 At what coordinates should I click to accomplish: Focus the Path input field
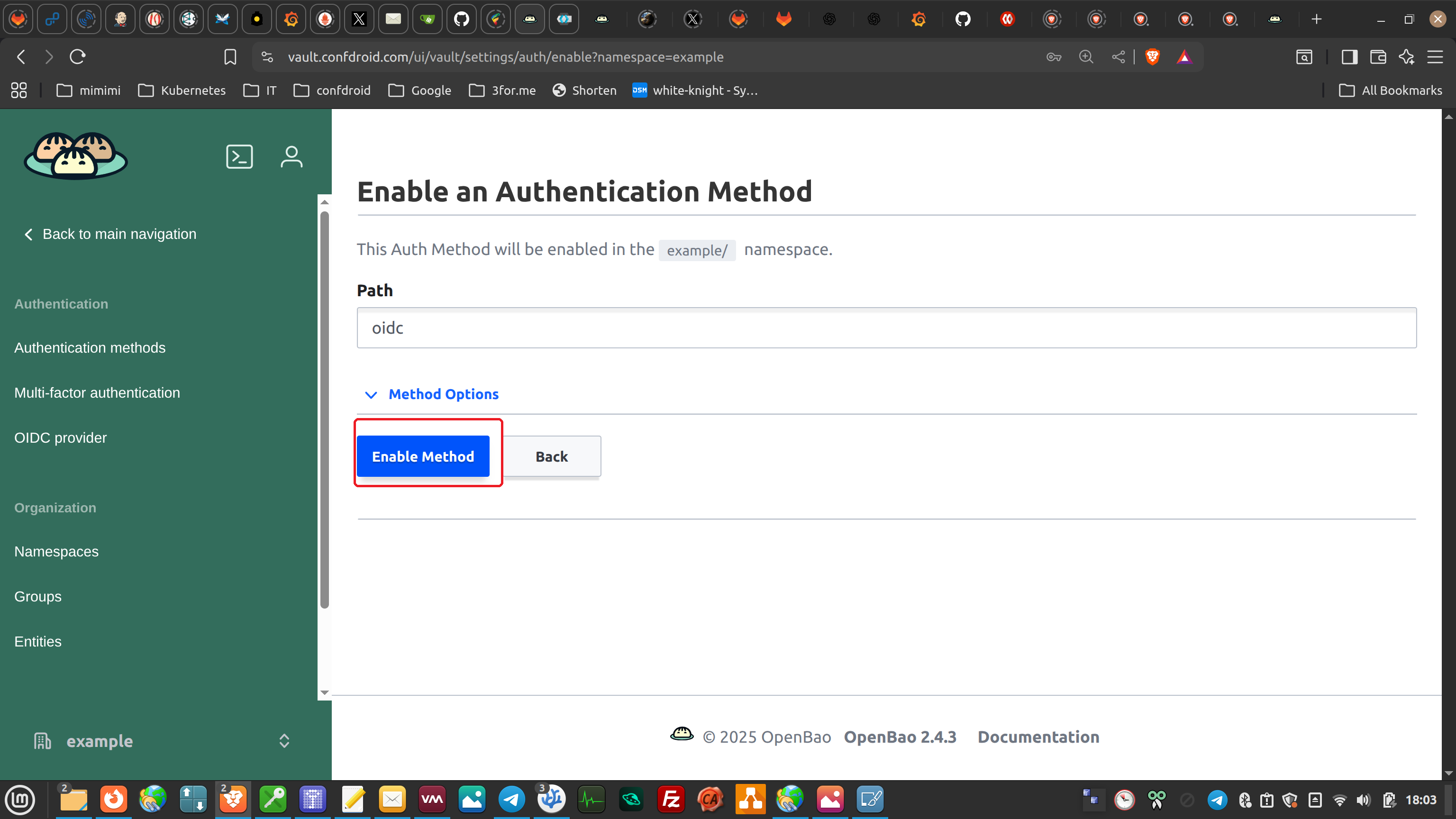[886, 328]
